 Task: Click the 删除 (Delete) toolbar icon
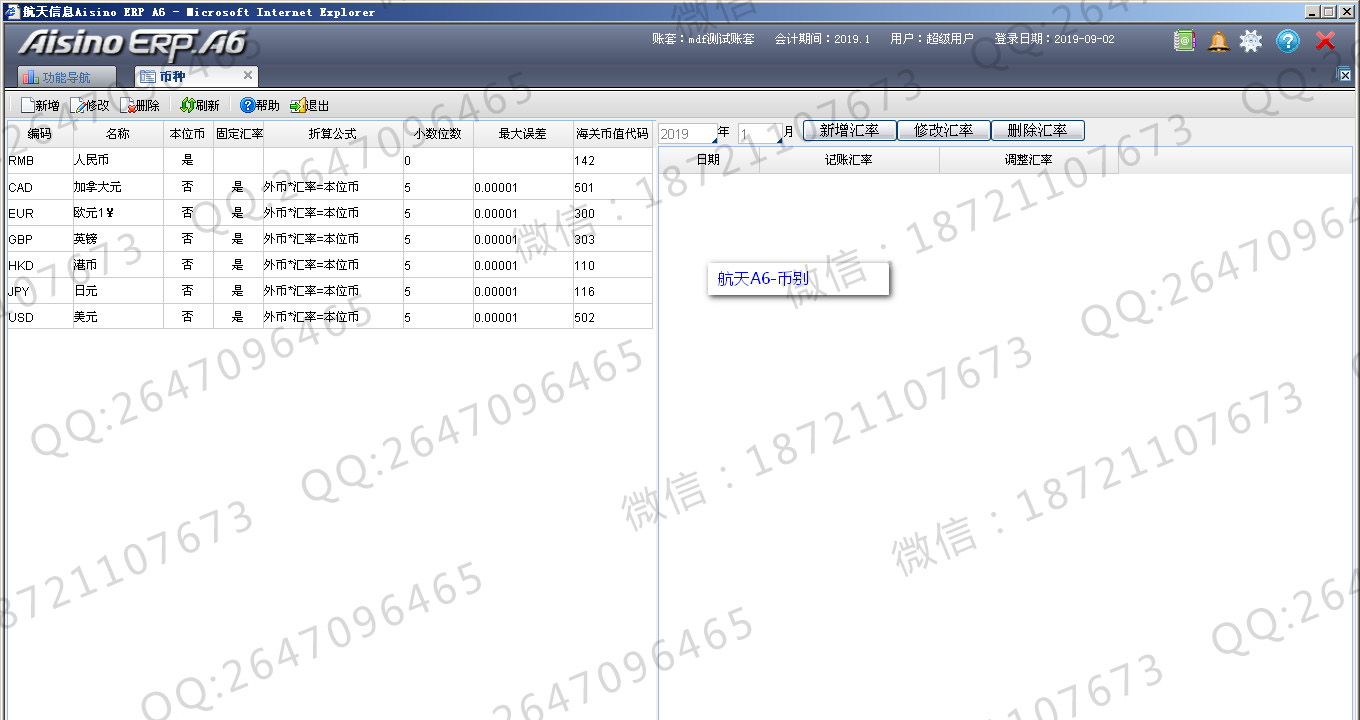coord(128,105)
